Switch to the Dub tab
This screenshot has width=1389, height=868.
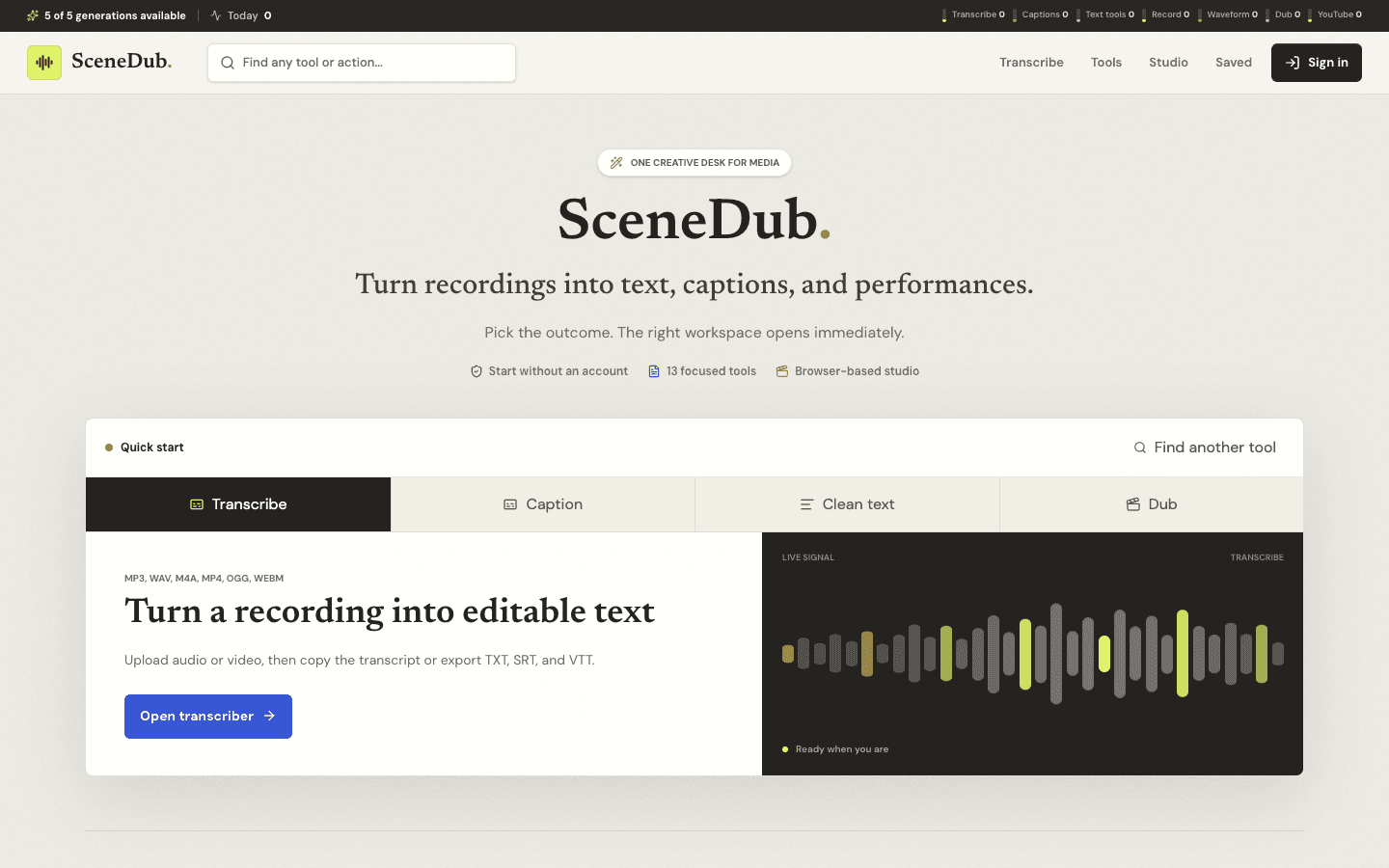(x=1152, y=504)
